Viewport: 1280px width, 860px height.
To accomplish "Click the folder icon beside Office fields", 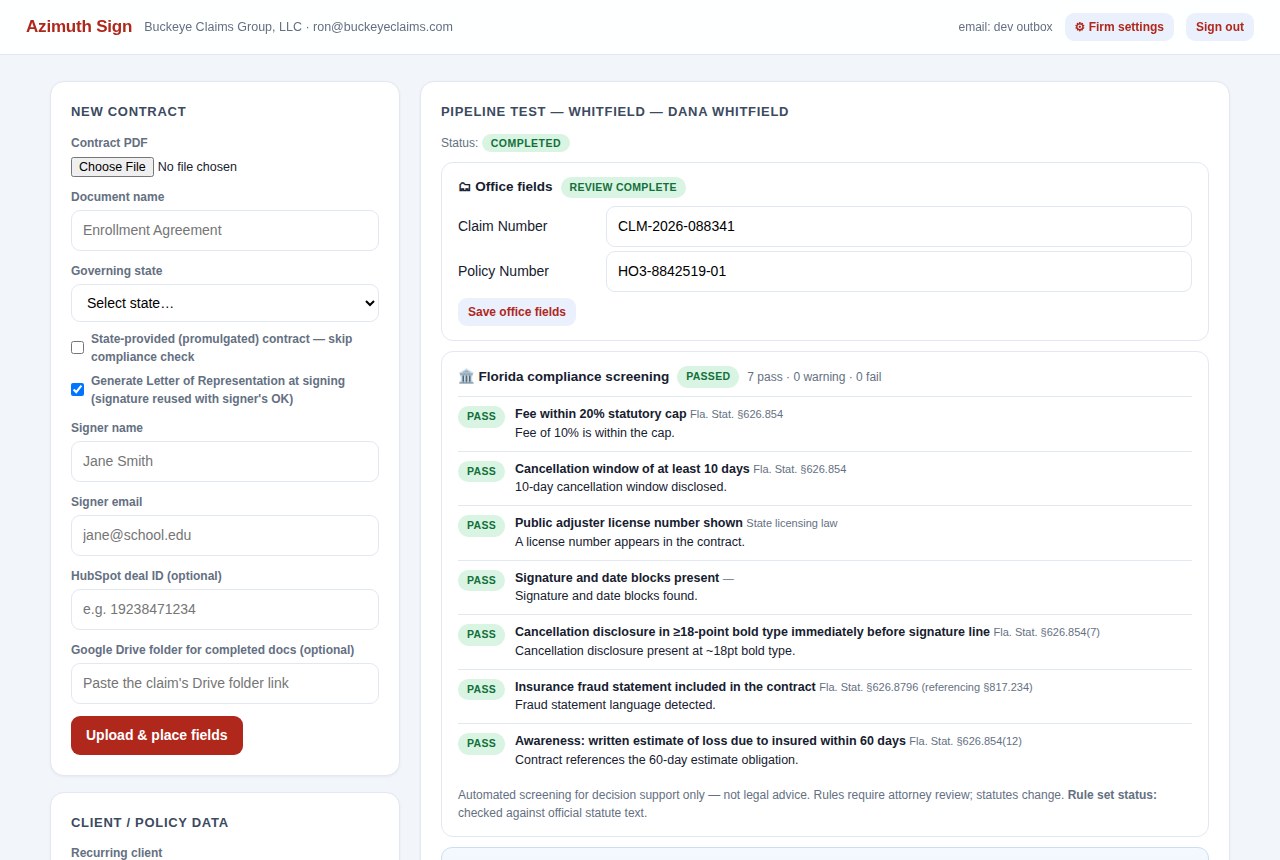I will [x=465, y=187].
